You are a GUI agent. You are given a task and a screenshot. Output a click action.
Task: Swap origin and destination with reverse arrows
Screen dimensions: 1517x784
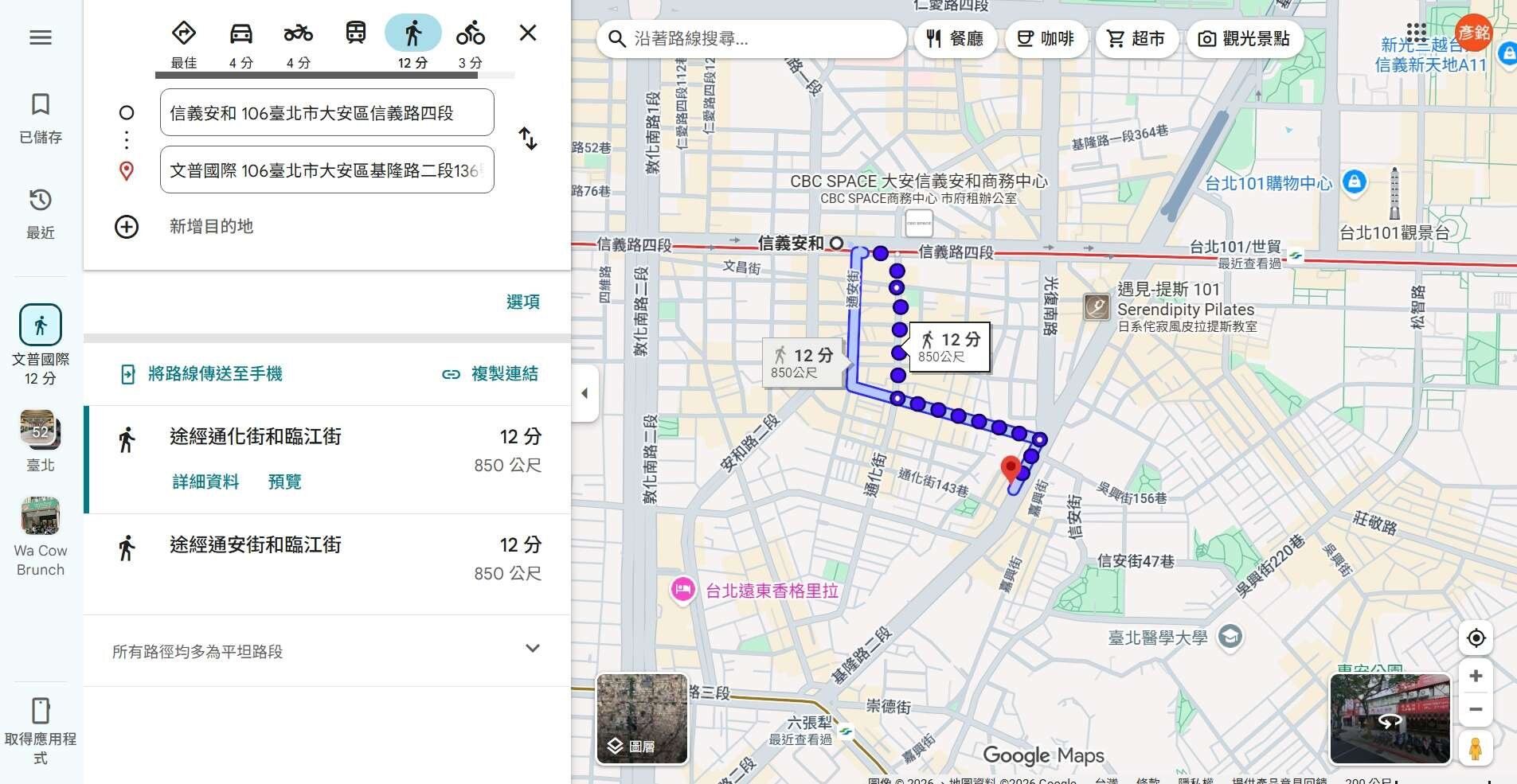528,139
